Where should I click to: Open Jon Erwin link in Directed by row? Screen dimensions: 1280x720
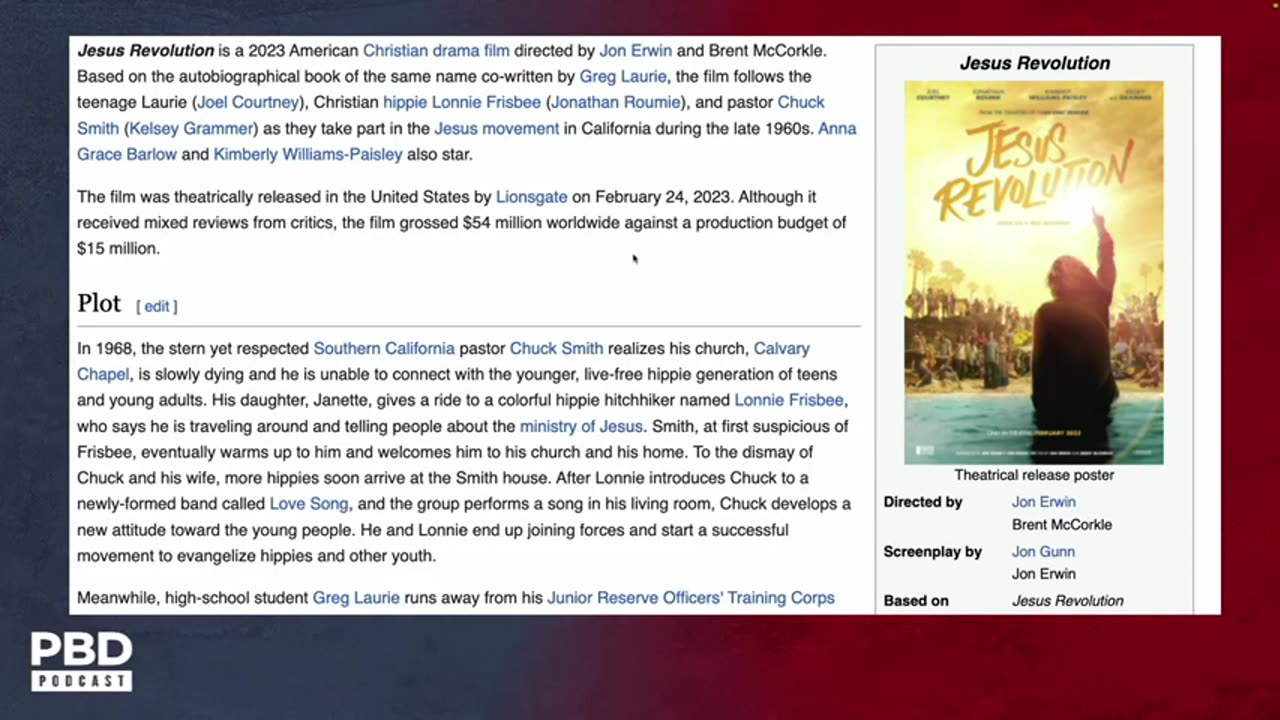(x=1043, y=502)
